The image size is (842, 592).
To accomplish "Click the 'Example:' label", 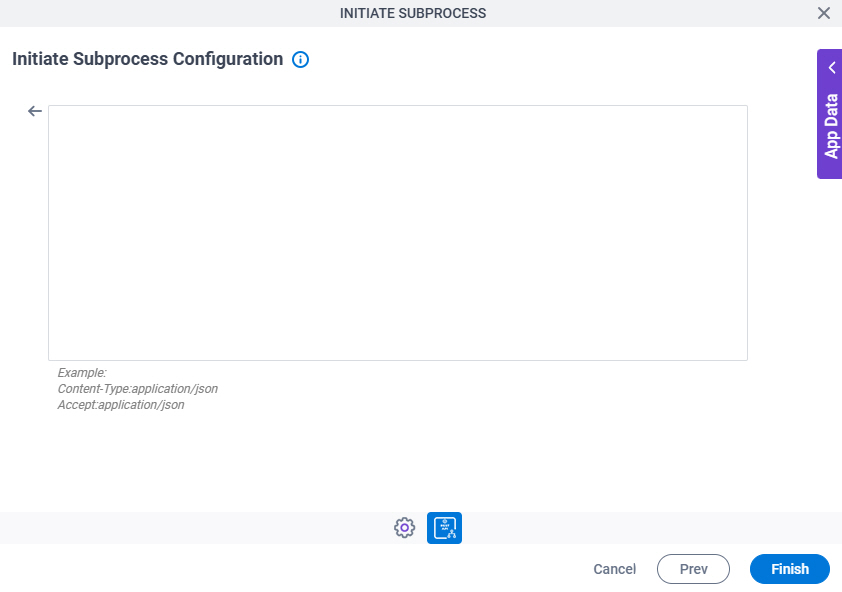I will click(x=82, y=372).
